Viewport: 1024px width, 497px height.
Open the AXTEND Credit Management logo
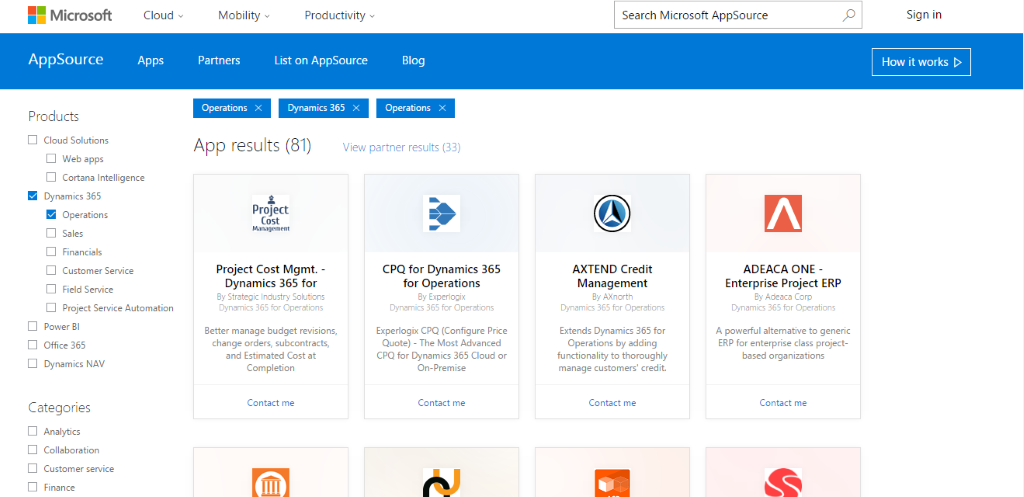tap(612, 214)
